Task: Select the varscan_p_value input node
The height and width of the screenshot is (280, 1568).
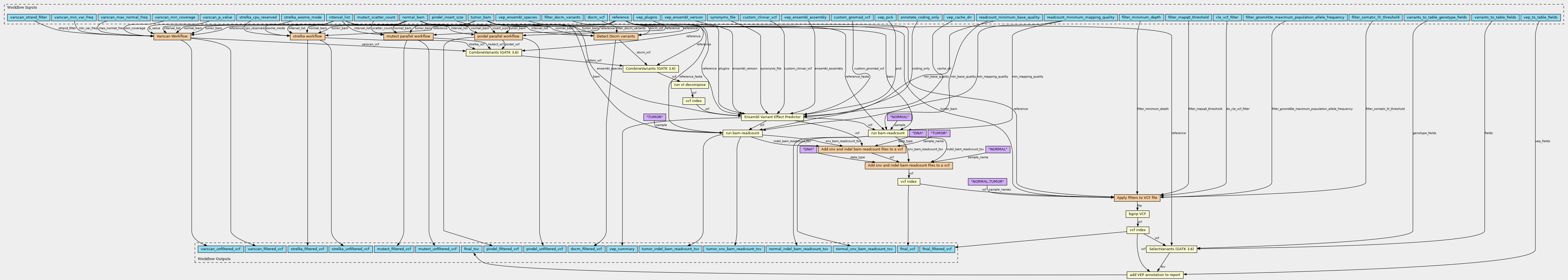Action: pyautogui.click(x=217, y=18)
